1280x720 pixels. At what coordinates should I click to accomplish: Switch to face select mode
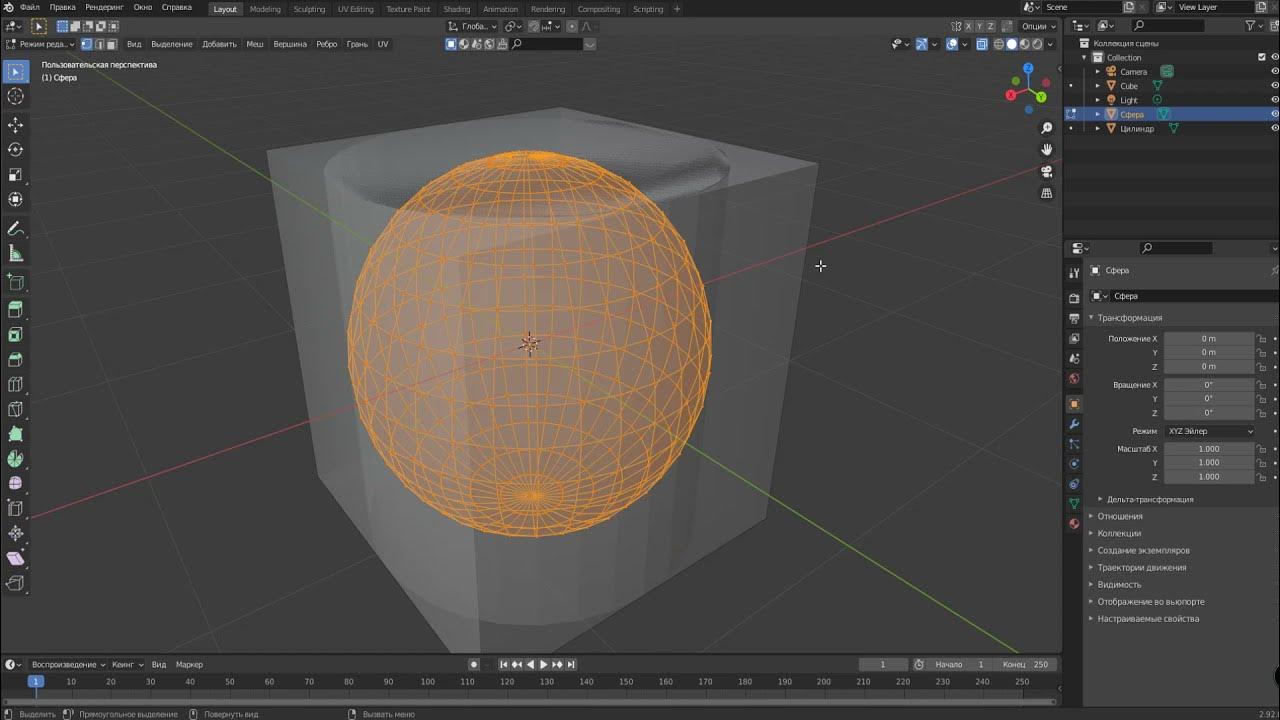111,44
